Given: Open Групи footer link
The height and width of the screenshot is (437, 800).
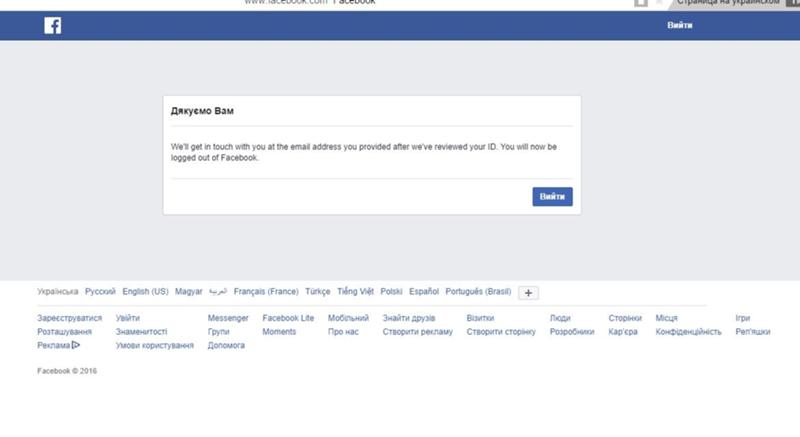Looking at the screenshot, I should 218,332.
